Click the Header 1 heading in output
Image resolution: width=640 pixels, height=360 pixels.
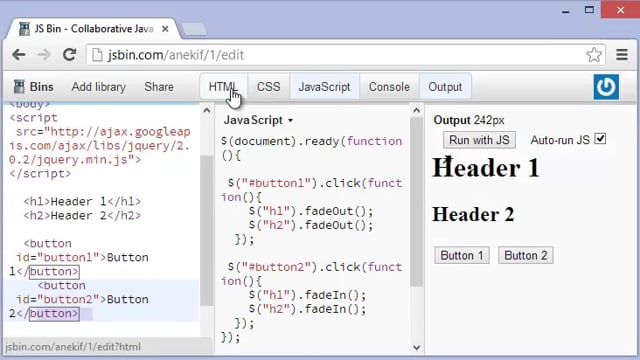486,168
